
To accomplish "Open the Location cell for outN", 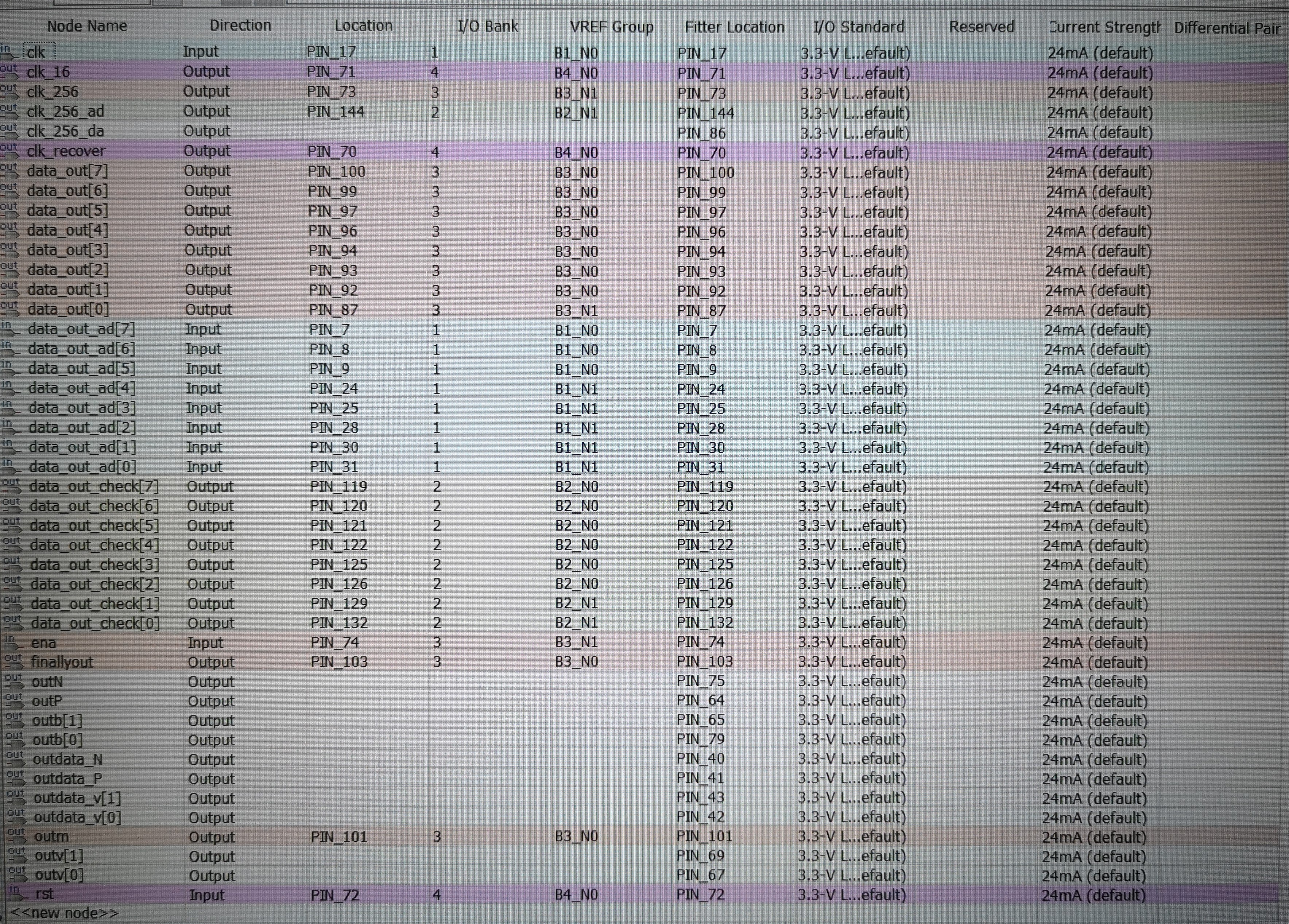I will 367,682.
